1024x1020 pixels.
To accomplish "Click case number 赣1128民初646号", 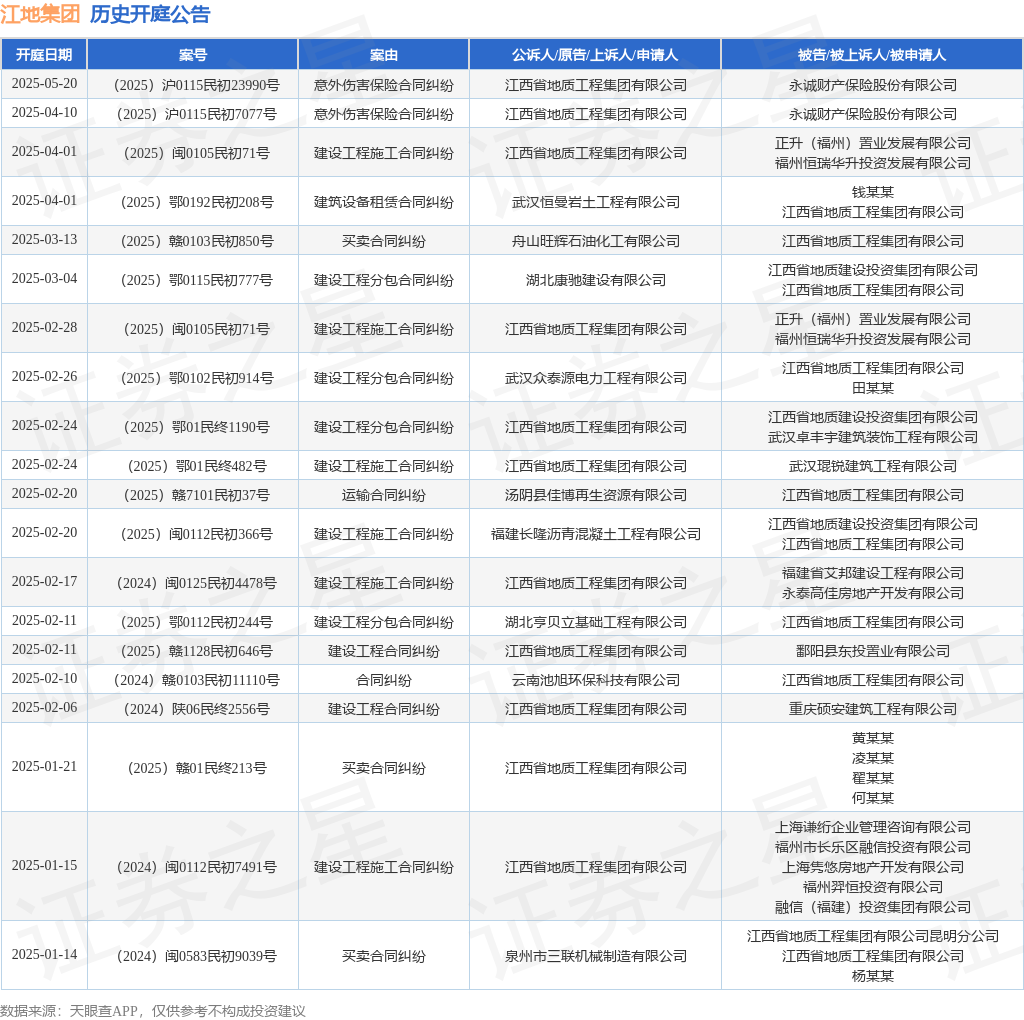I will point(197,651).
